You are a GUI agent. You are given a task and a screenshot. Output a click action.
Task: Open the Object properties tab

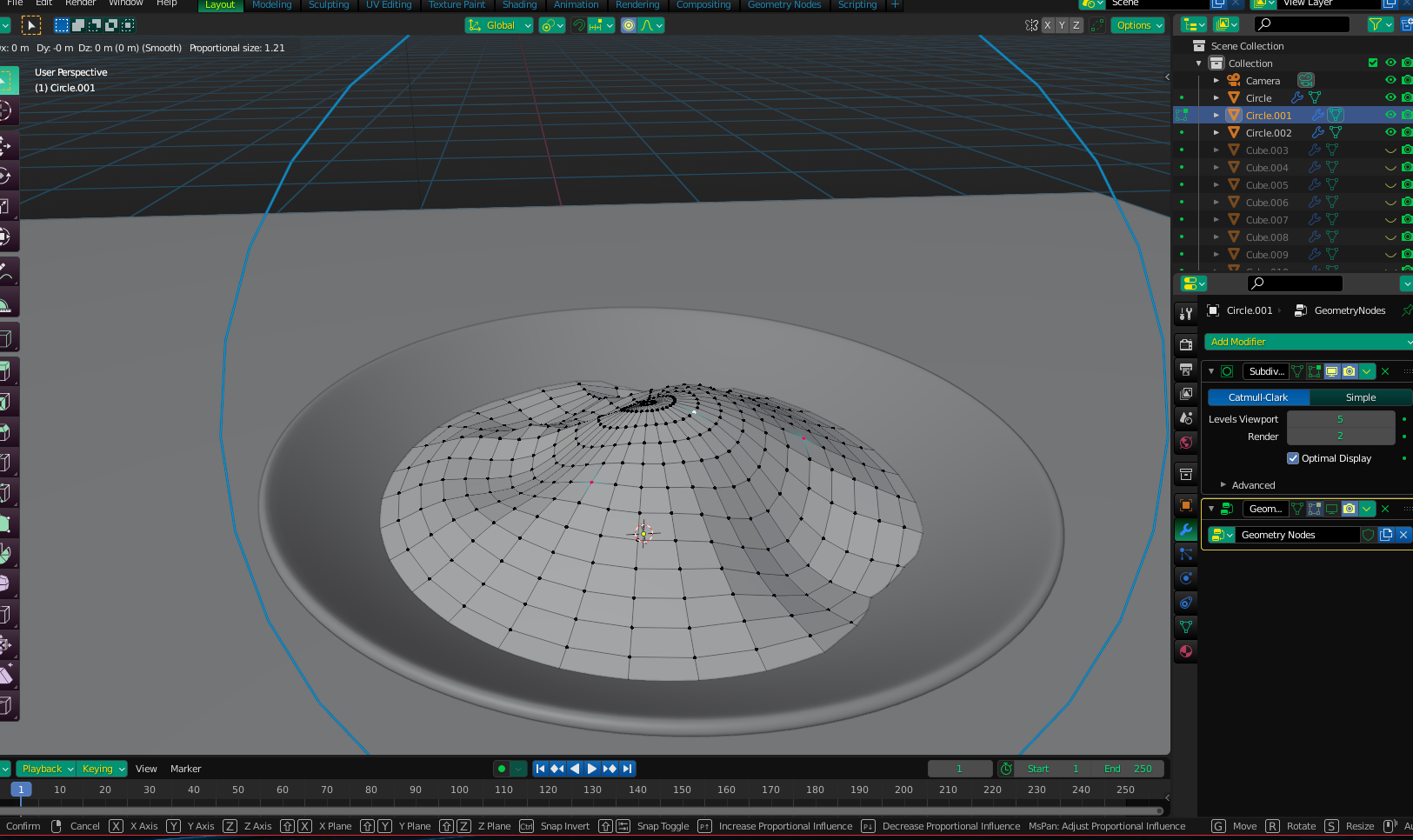coord(1186,505)
